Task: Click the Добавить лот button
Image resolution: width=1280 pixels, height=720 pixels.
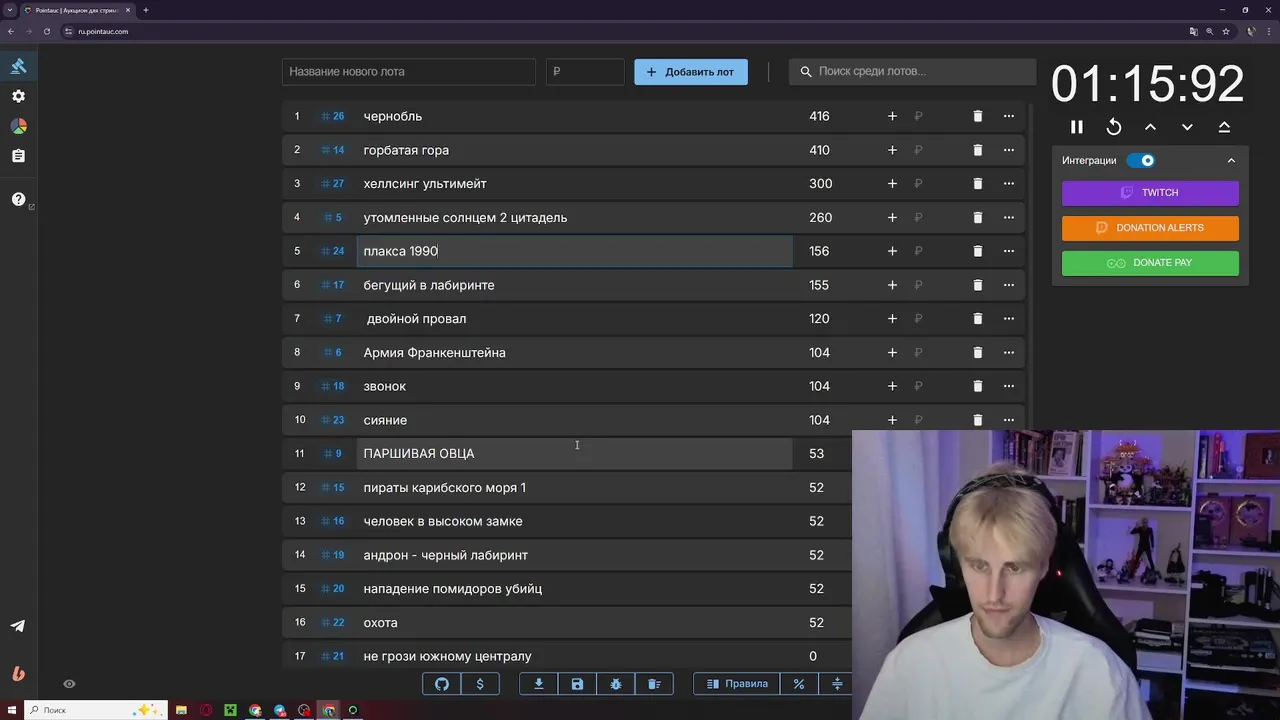Action: [691, 72]
